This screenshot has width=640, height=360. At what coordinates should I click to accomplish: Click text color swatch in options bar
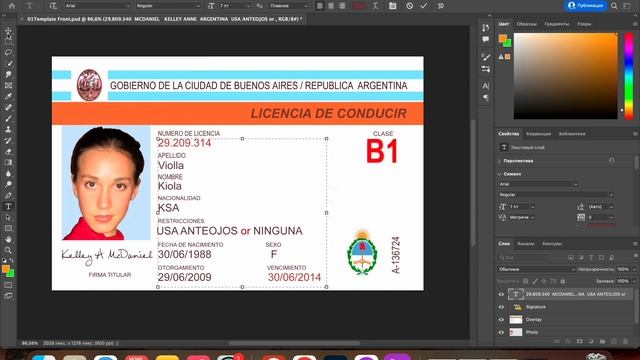tap(358, 6)
